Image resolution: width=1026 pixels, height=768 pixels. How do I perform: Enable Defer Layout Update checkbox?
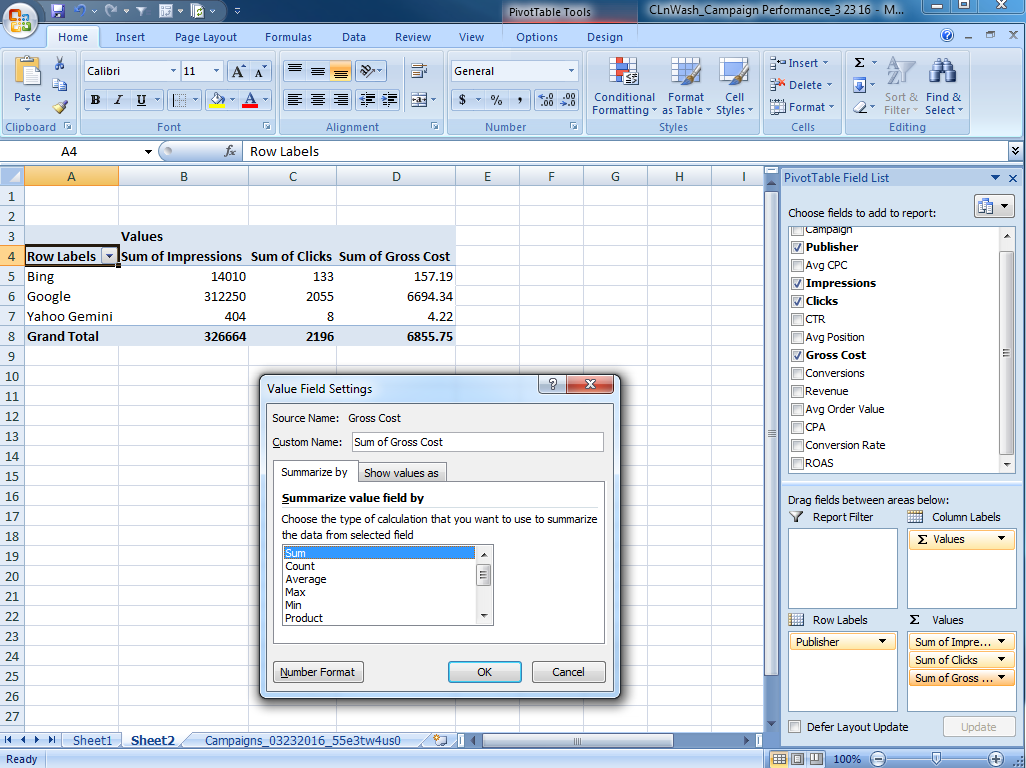(794, 727)
